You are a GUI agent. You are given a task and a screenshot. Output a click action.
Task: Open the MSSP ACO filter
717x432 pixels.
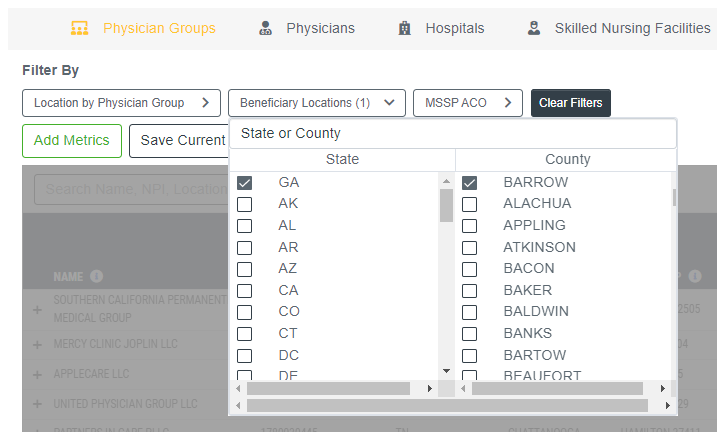click(x=467, y=103)
